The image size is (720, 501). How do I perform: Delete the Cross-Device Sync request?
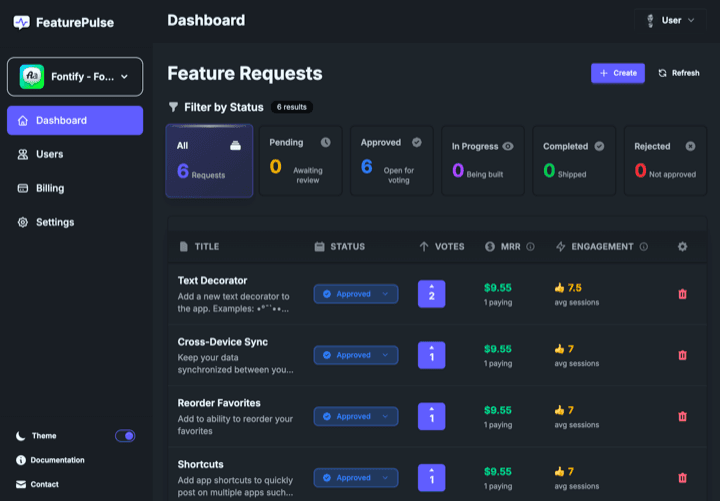click(682, 355)
